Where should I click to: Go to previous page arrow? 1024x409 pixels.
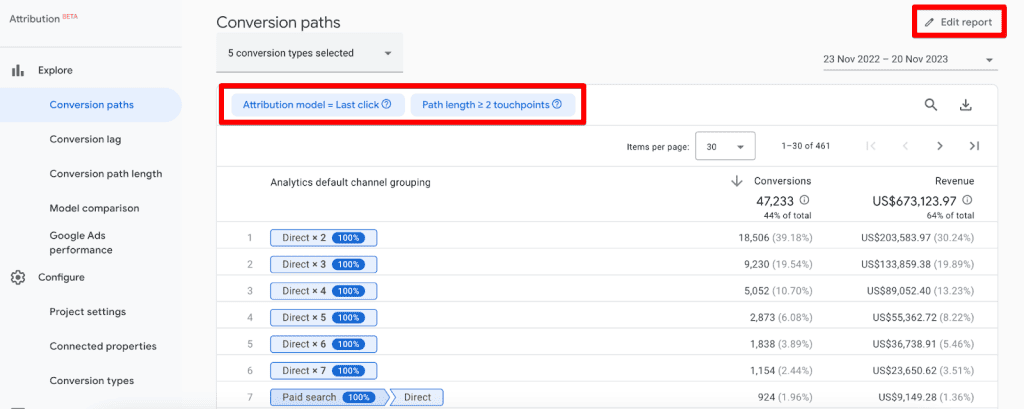click(905, 146)
